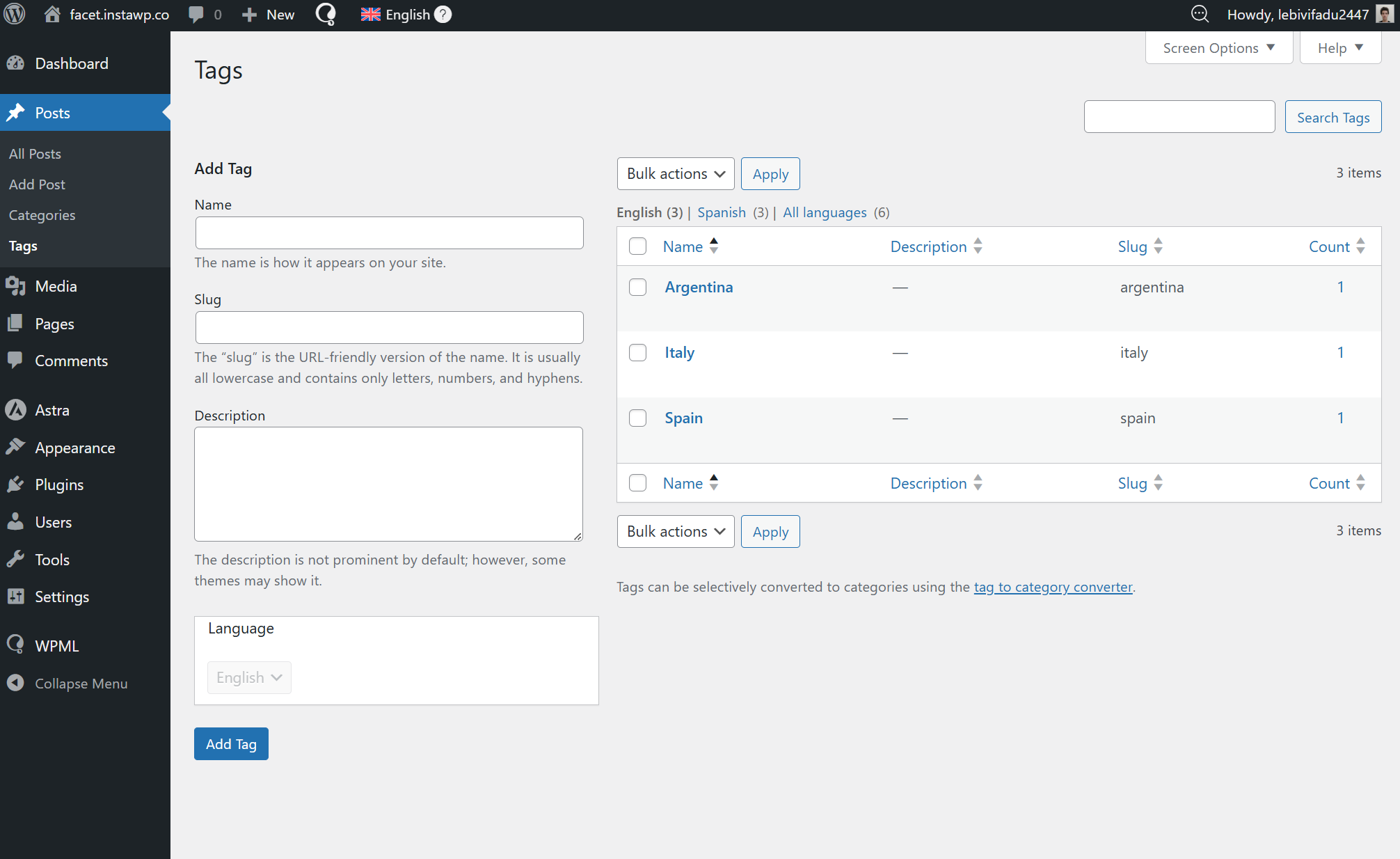Click the user avatar in top right
The image size is (1400, 859).
pyautogui.click(x=1384, y=14)
